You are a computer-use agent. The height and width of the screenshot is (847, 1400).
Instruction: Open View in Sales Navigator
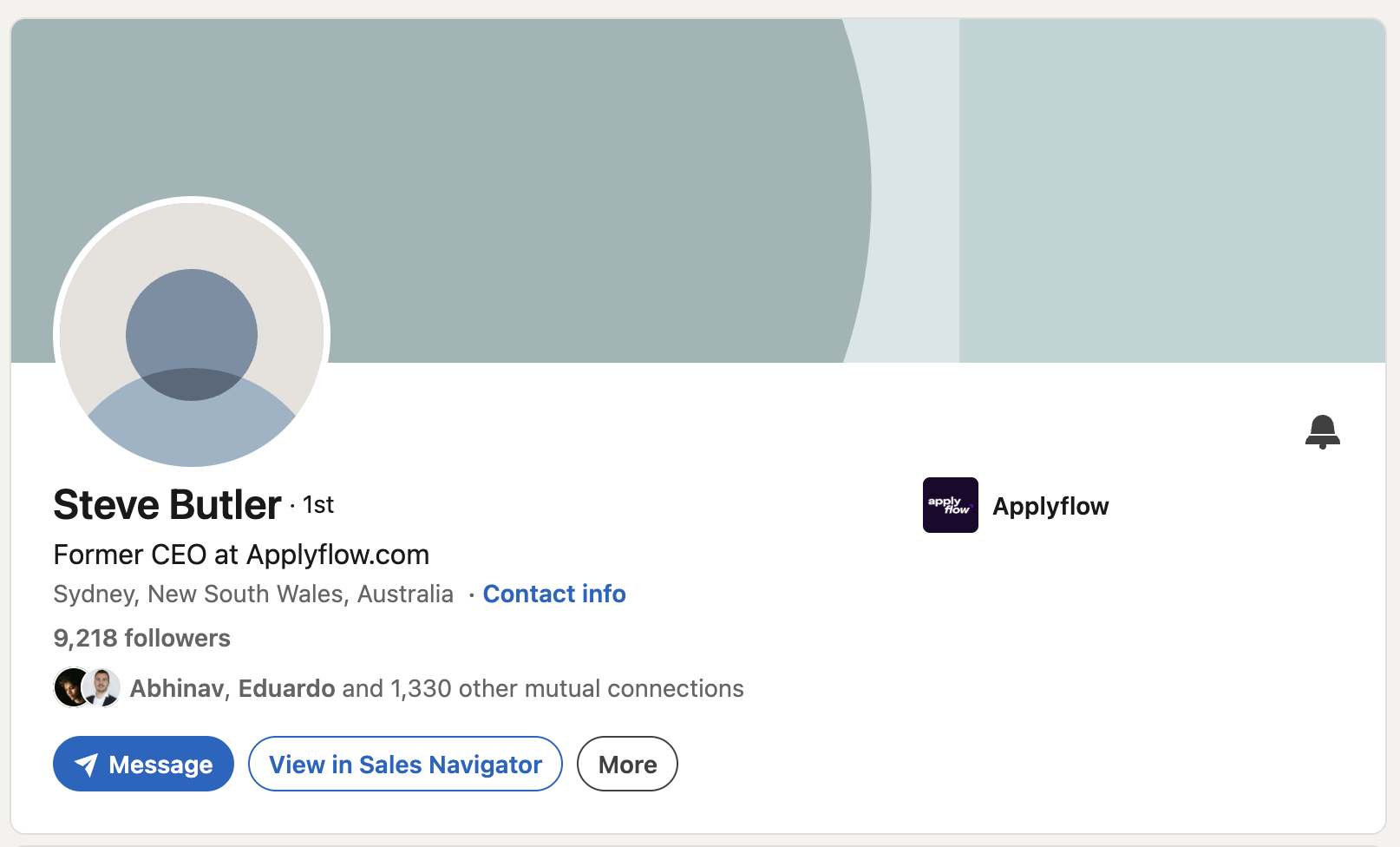pos(405,765)
